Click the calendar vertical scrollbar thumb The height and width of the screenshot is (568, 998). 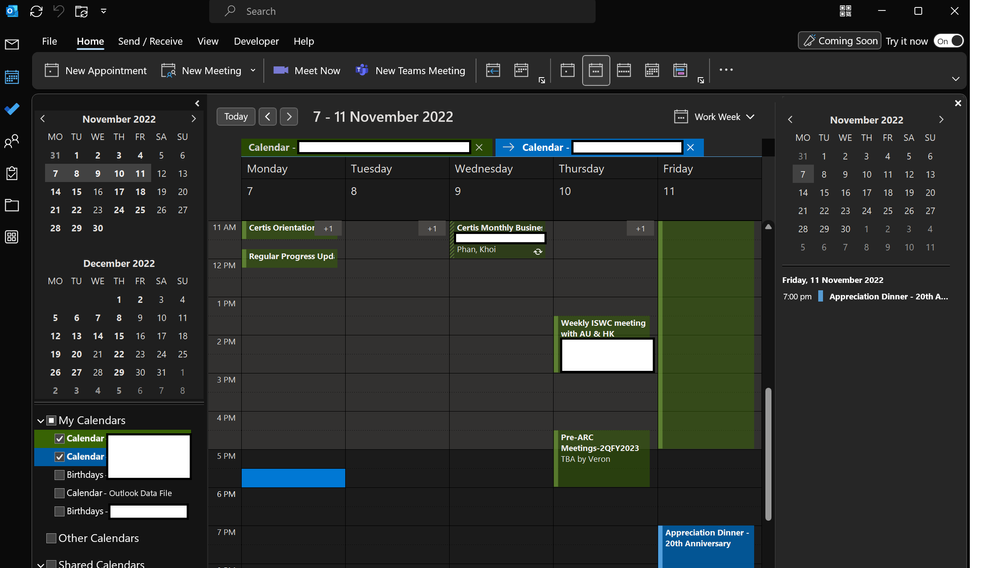[x=768, y=453]
